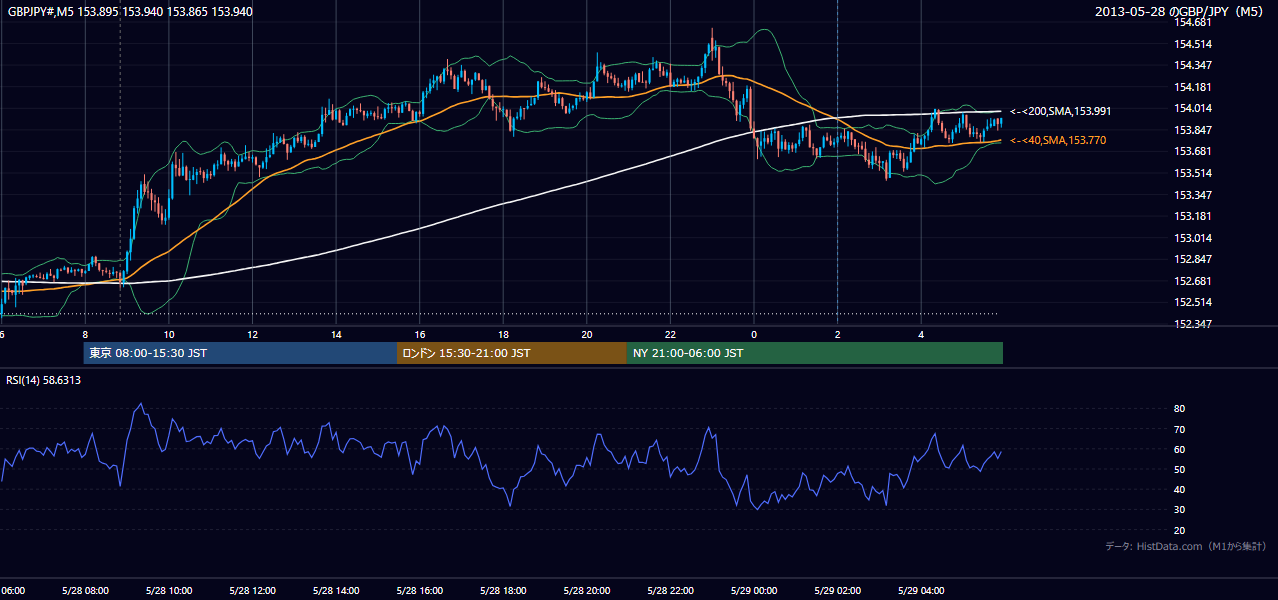Click the 152.847 price axis label

(x=1193, y=259)
